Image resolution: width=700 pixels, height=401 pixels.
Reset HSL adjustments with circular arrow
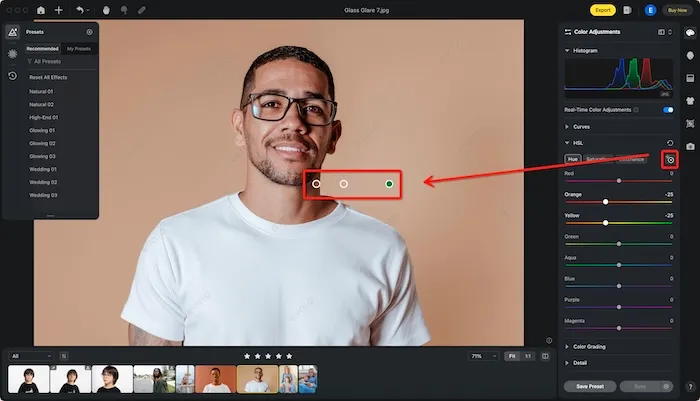(670, 143)
